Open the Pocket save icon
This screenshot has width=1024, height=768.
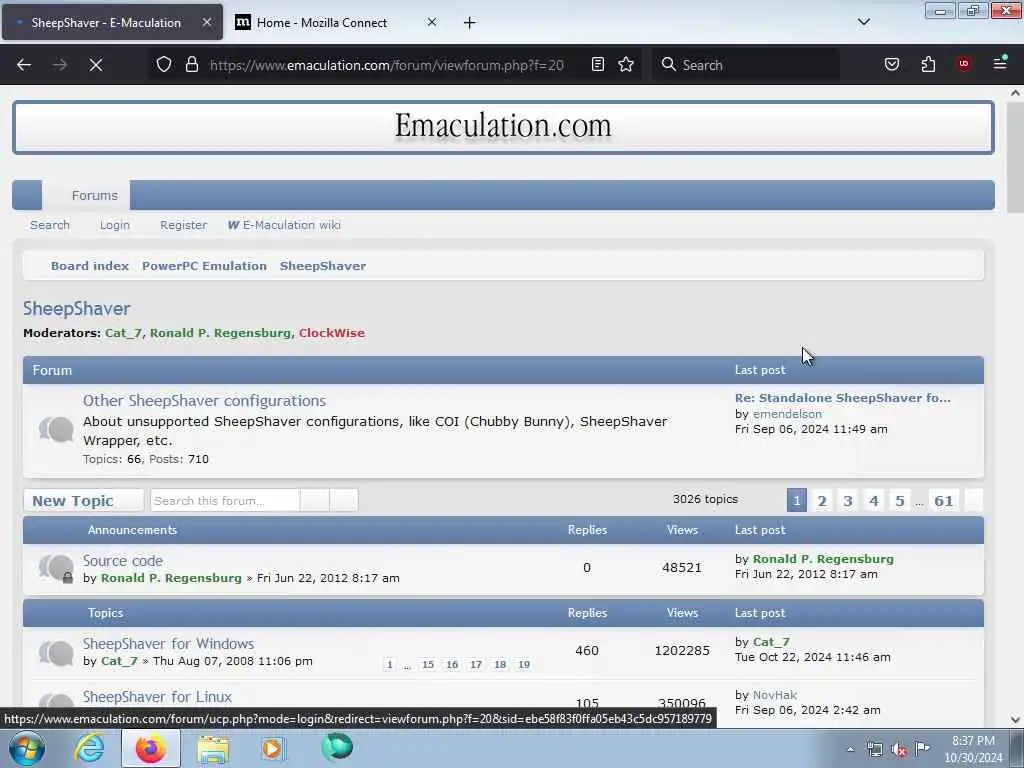pos(892,64)
